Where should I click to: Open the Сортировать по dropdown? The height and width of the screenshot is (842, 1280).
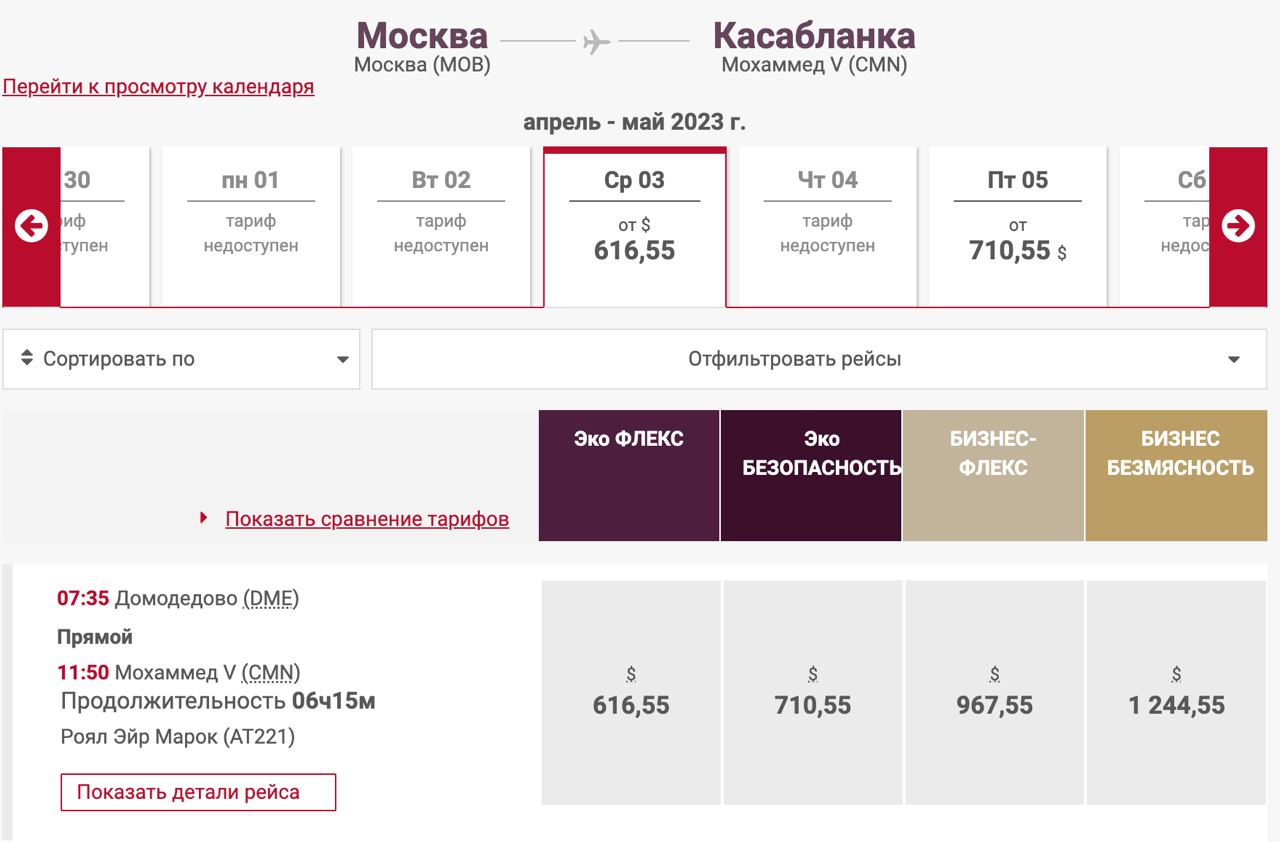pos(181,359)
